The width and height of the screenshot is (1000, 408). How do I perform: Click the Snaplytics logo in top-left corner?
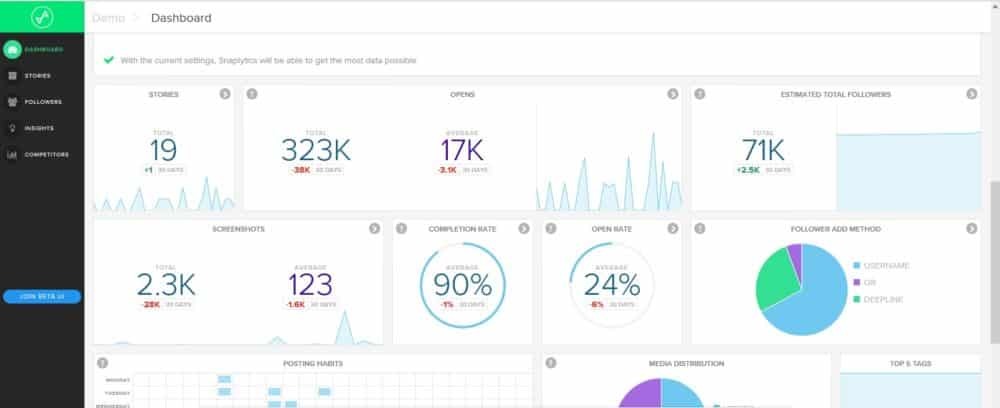coord(41,16)
